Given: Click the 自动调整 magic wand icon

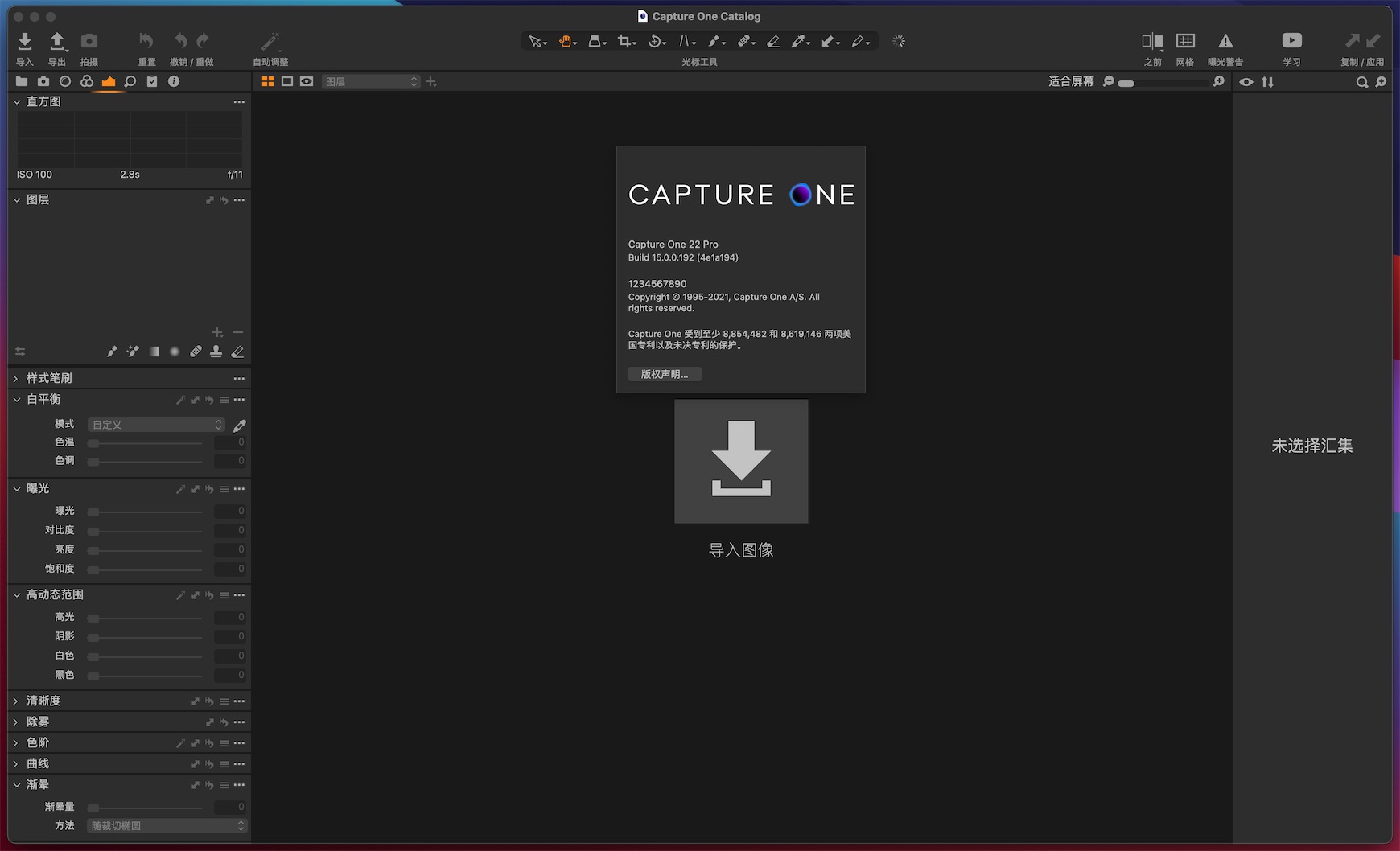Looking at the screenshot, I should click(270, 41).
